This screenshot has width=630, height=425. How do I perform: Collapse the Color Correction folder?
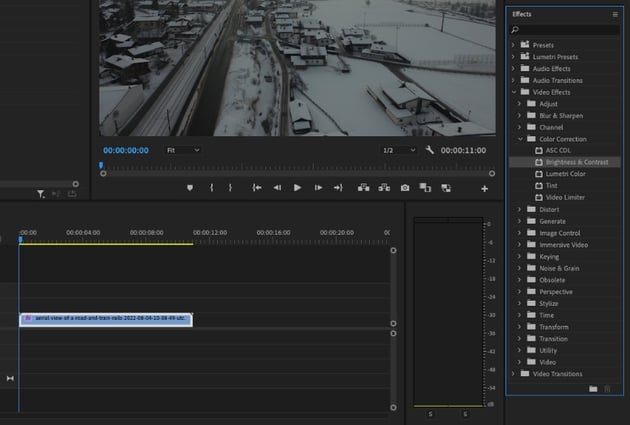pos(520,139)
